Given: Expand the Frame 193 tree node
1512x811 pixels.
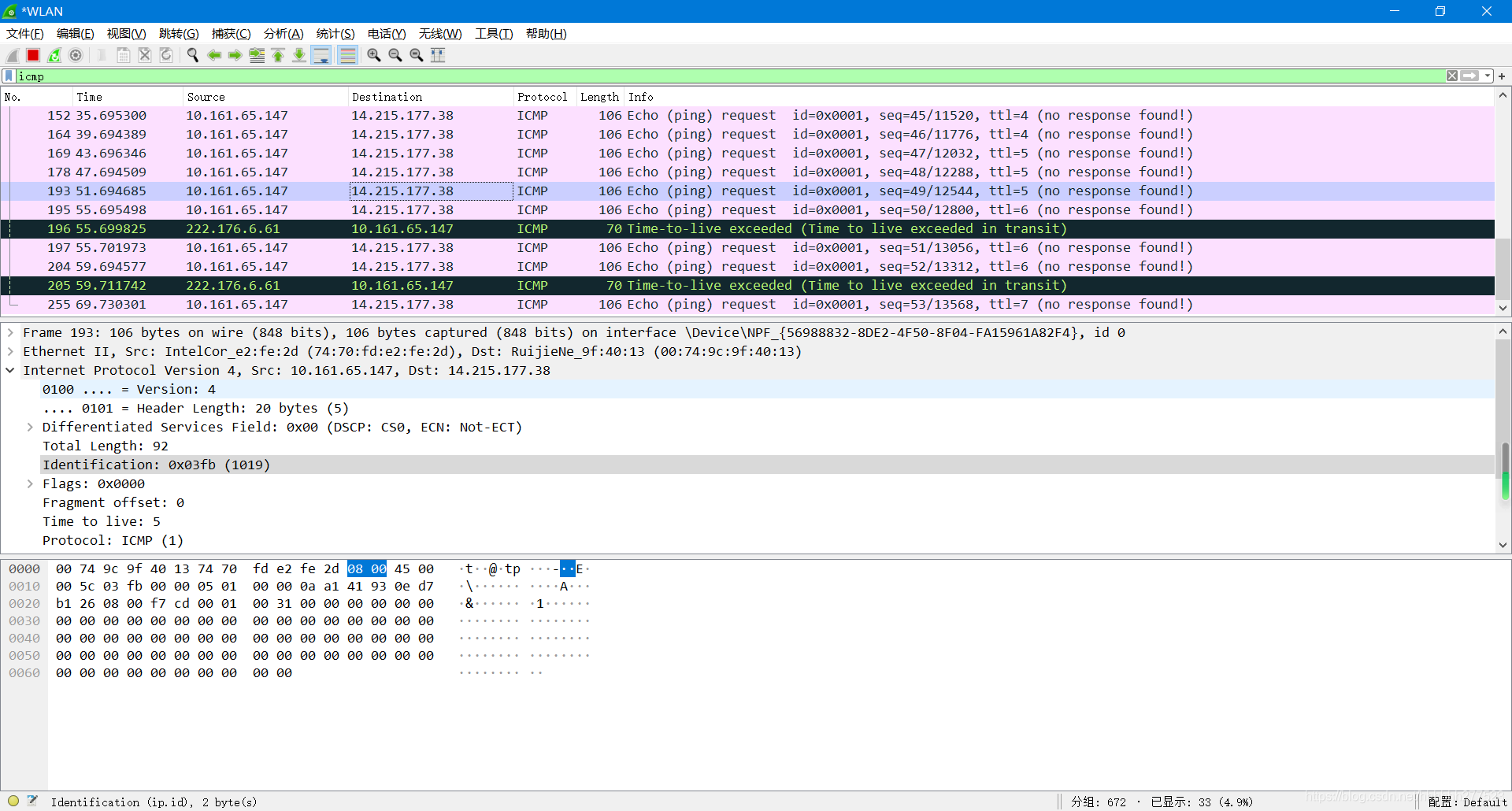Looking at the screenshot, I should [x=10, y=333].
